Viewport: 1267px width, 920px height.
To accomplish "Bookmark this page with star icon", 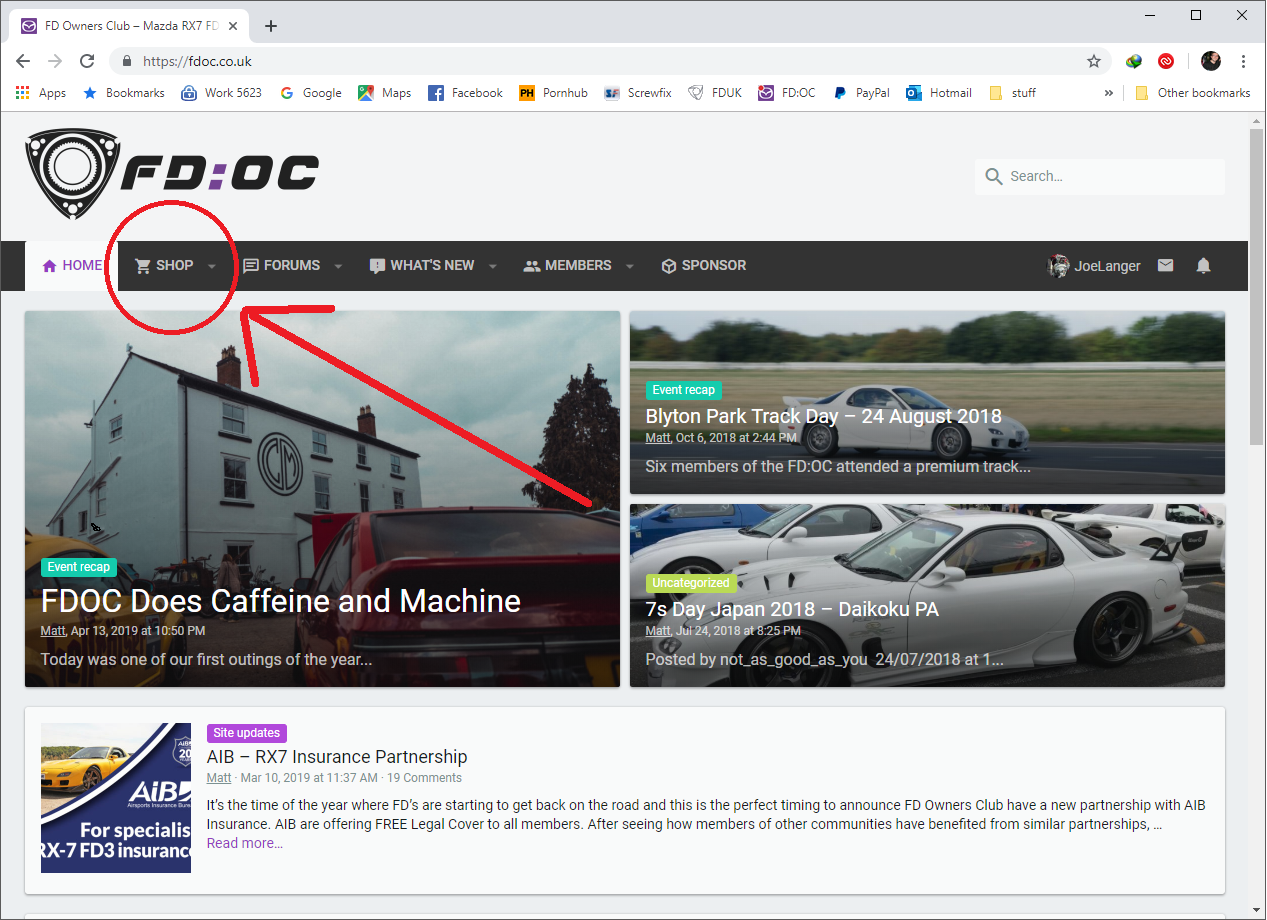I will [1094, 61].
